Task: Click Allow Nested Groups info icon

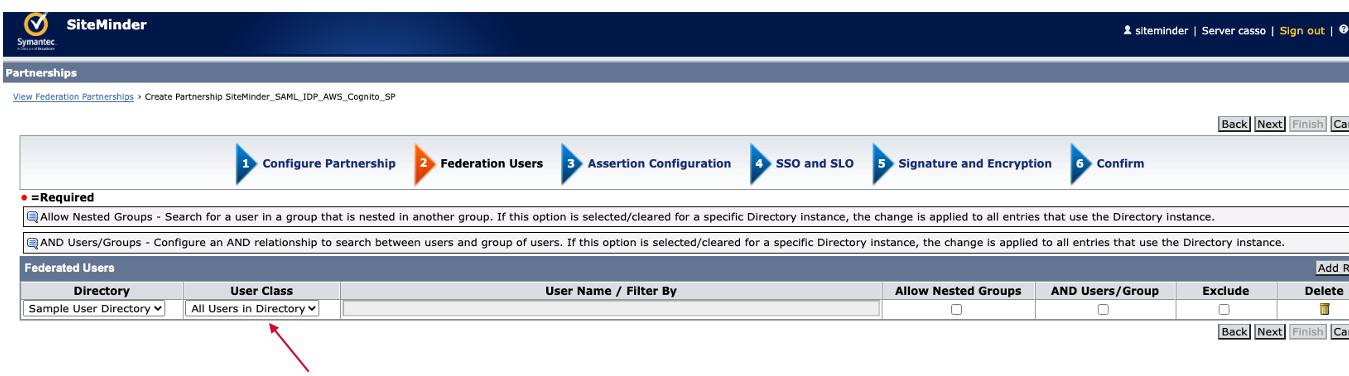Action: 32,217
